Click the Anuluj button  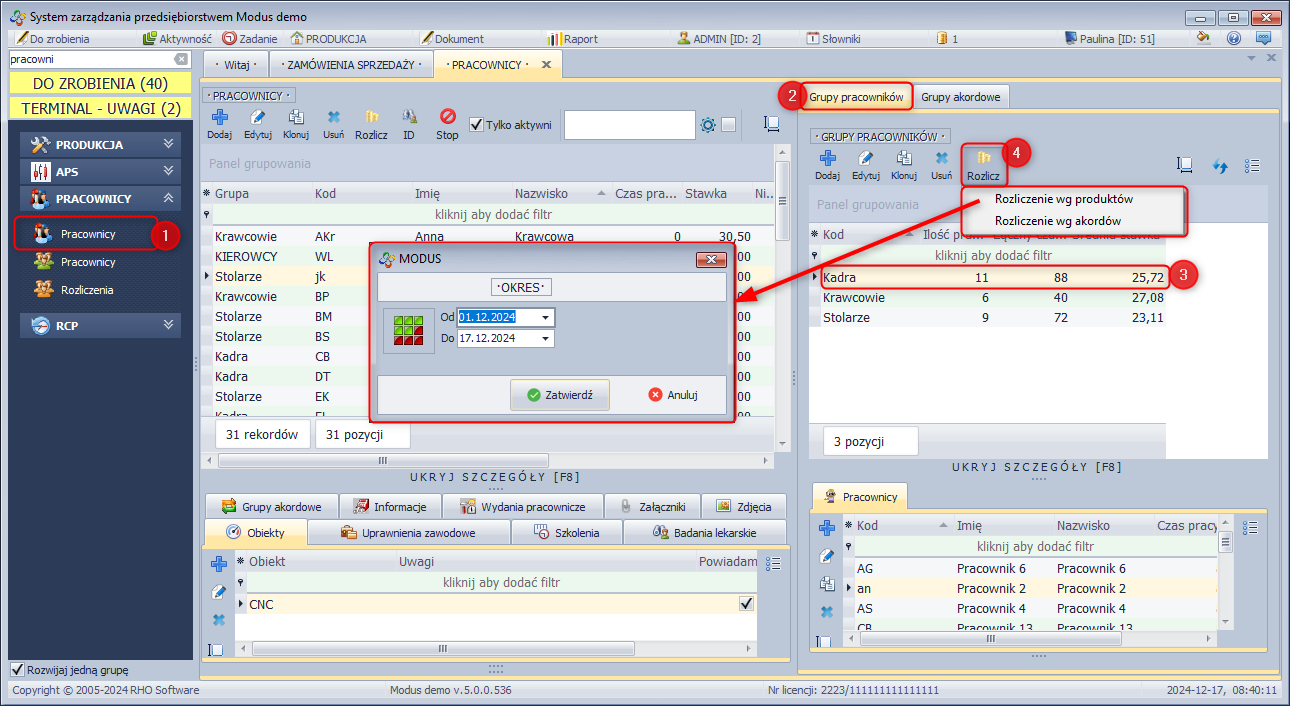point(673,395)
